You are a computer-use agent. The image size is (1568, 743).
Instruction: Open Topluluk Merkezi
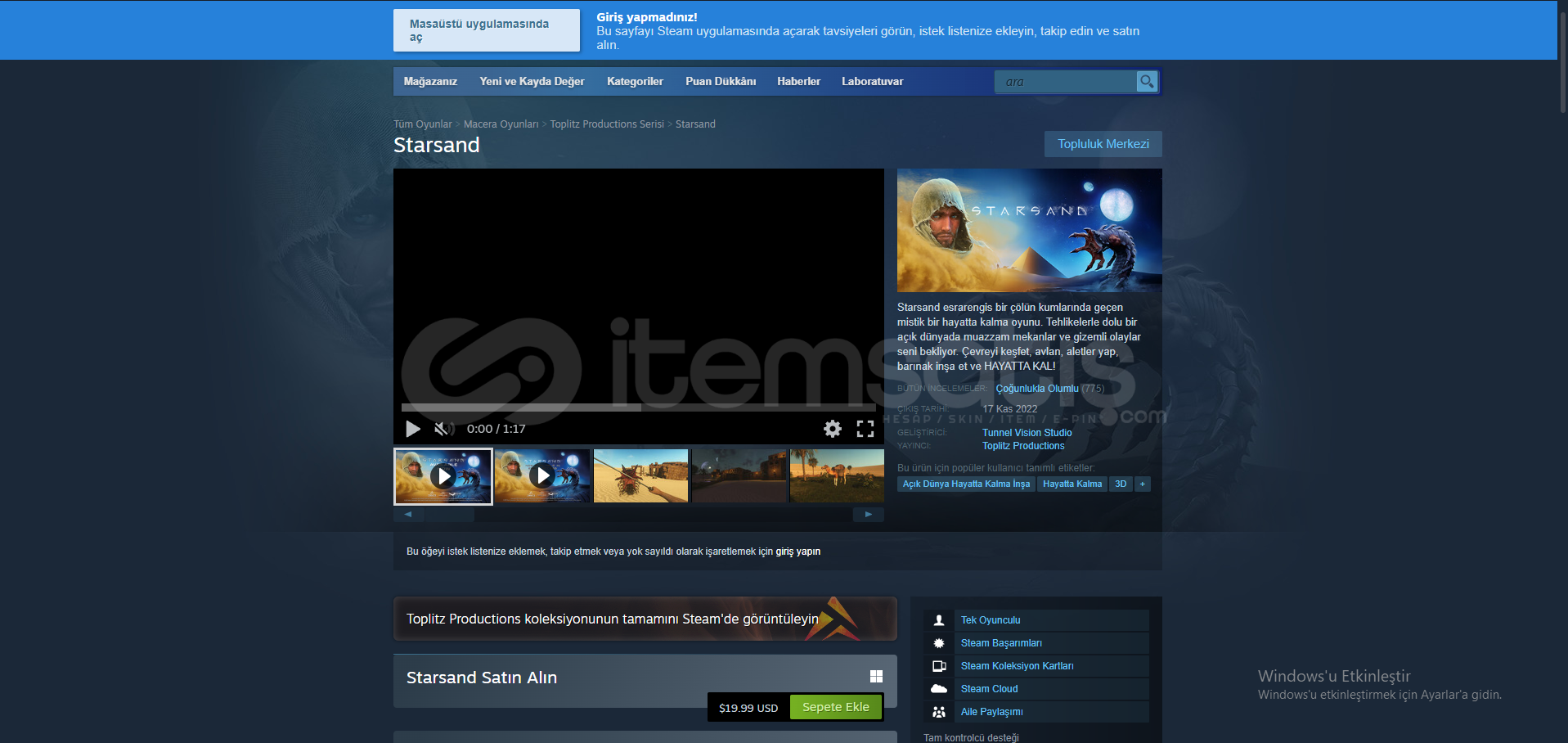(1103, 144)
